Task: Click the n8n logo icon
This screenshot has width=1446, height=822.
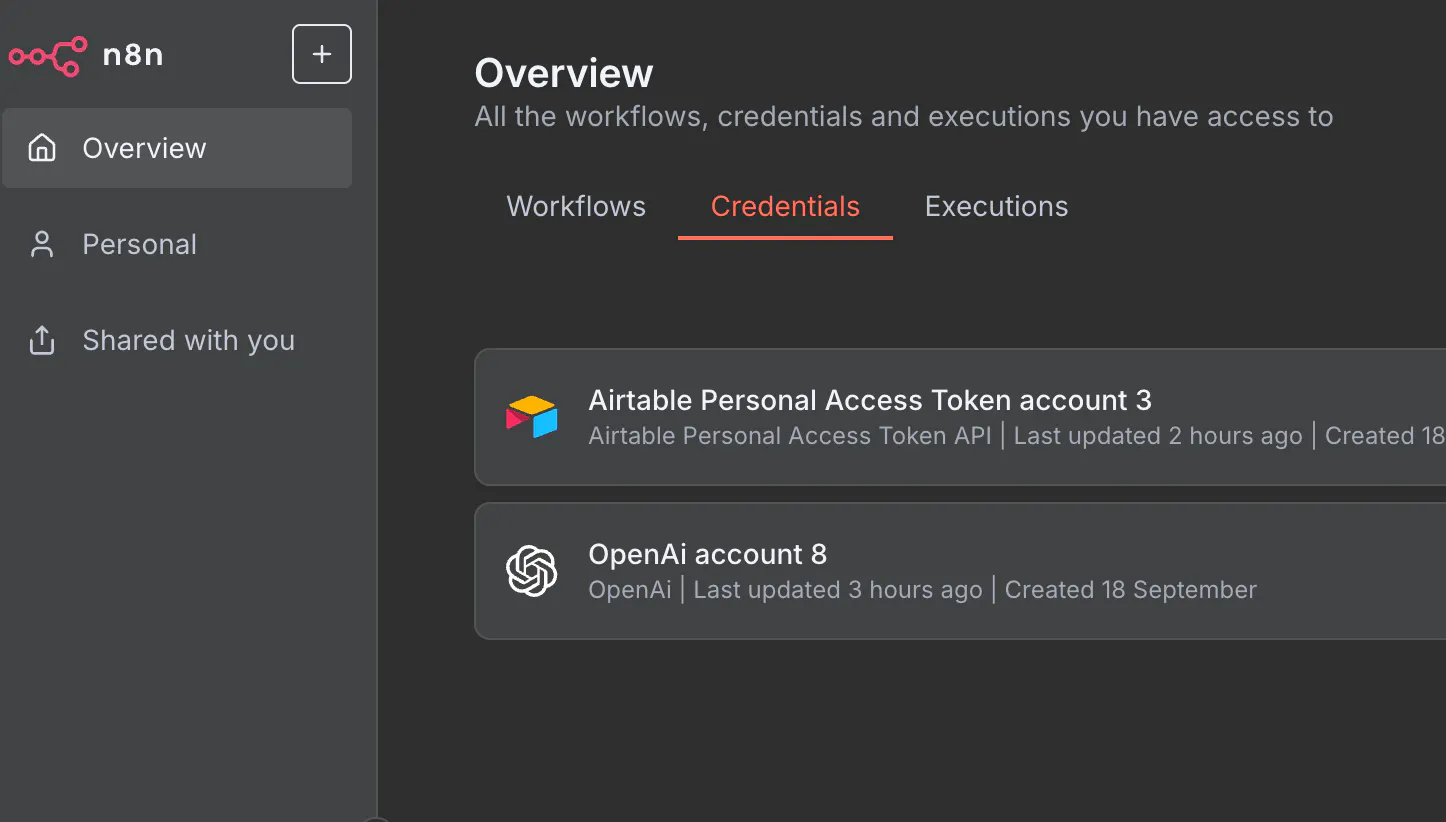Action: click(47, 55)
